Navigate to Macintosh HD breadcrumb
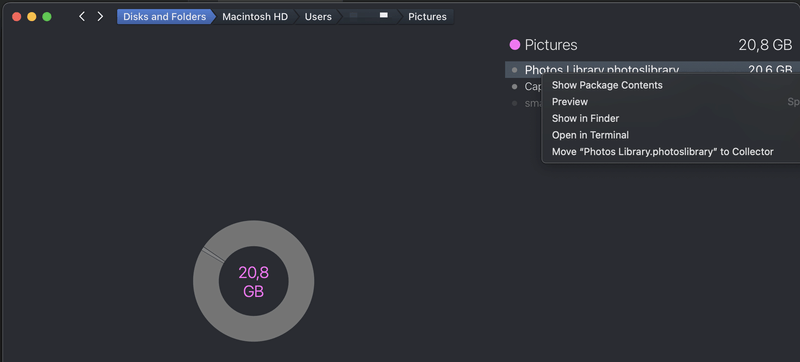800x362 pixels. tap(255, 17)
